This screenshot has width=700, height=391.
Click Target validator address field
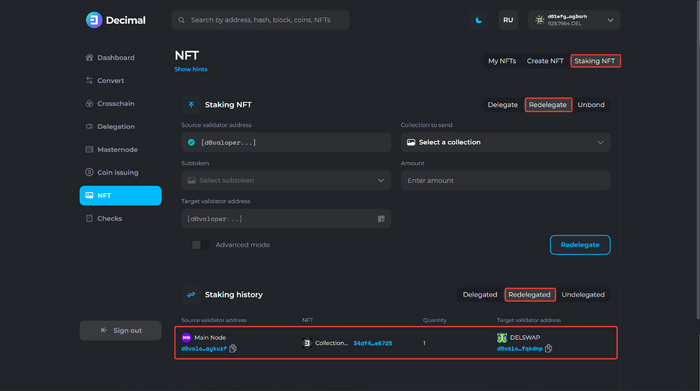286,219
